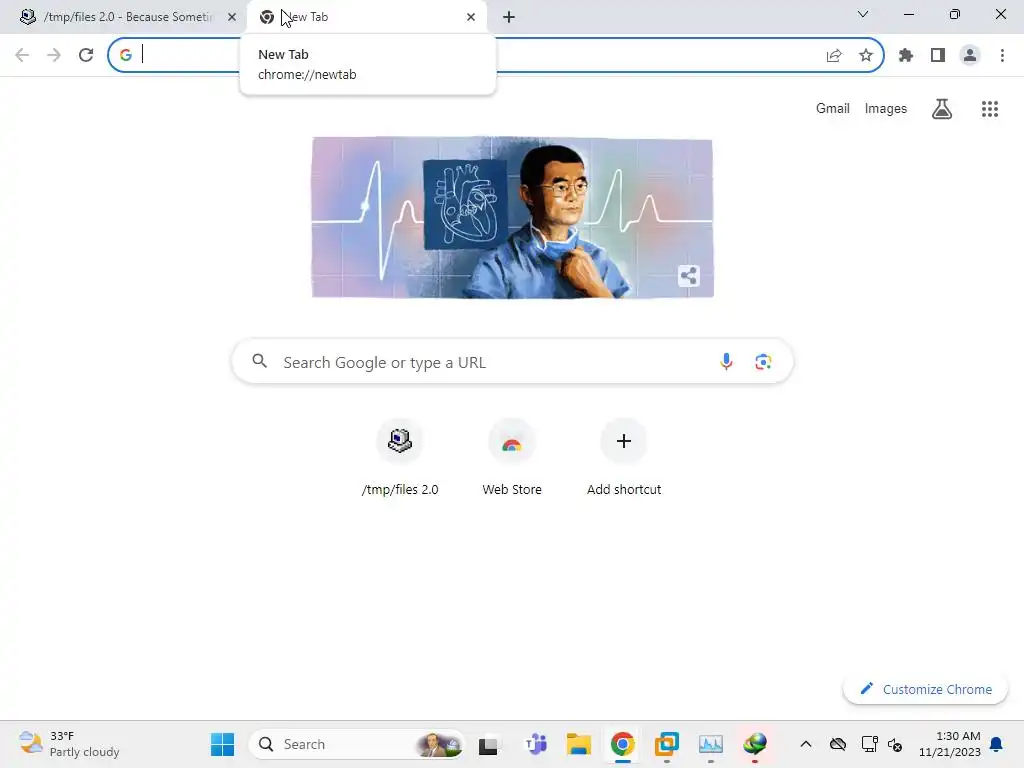Click the taskbar Search box
Viewport: 1024px width, 768px height.
pyautogui.click(x=357, y=744)
